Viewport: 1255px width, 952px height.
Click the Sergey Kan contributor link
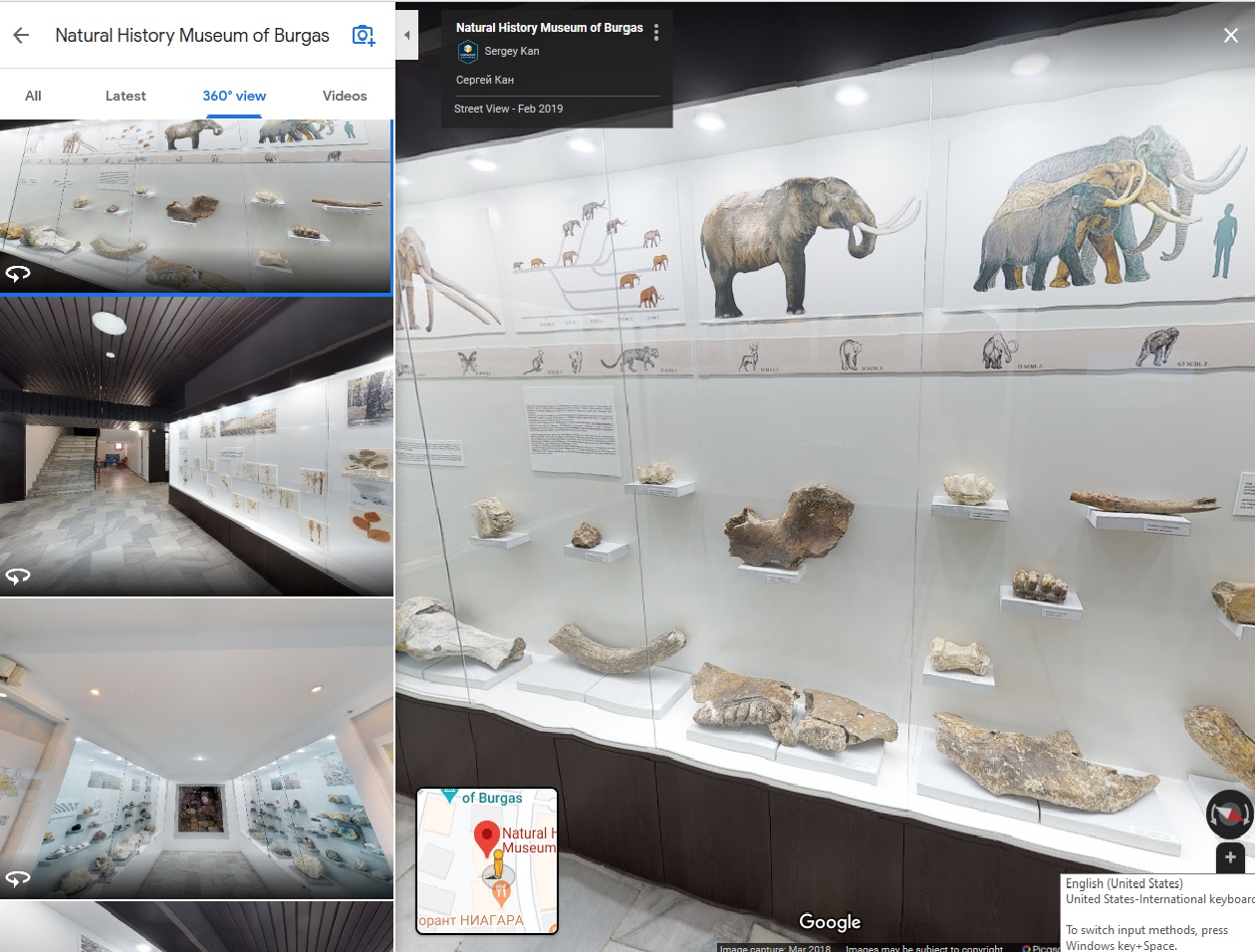(512, 51)
